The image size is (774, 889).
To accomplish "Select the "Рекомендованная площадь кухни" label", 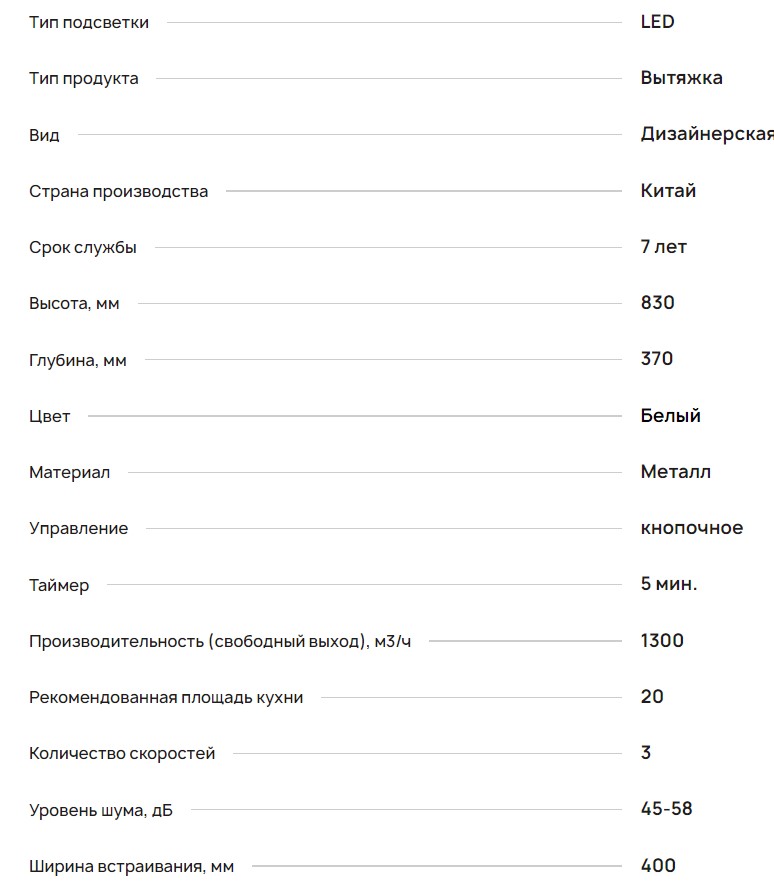I will (166, 697).
